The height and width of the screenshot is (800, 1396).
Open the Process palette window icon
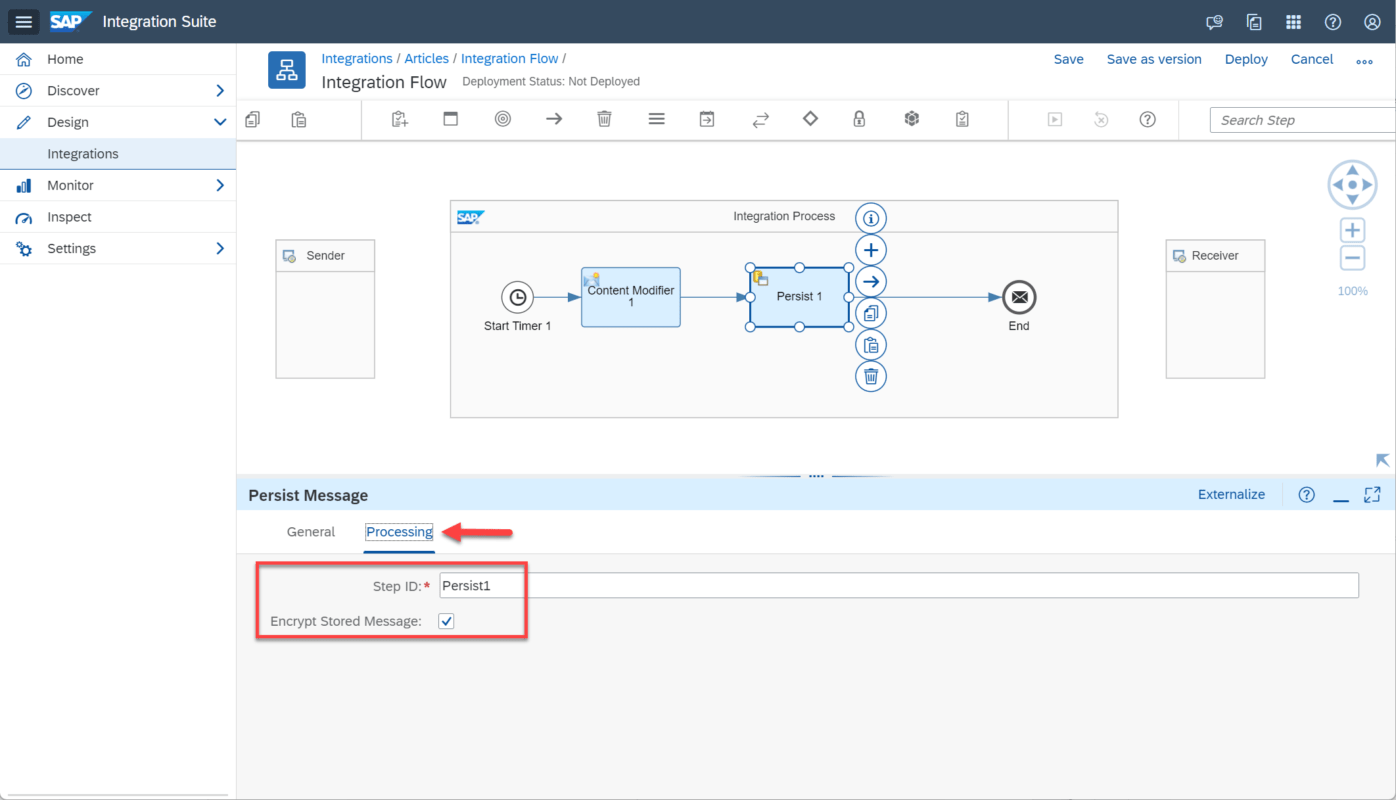click(451, 119)
